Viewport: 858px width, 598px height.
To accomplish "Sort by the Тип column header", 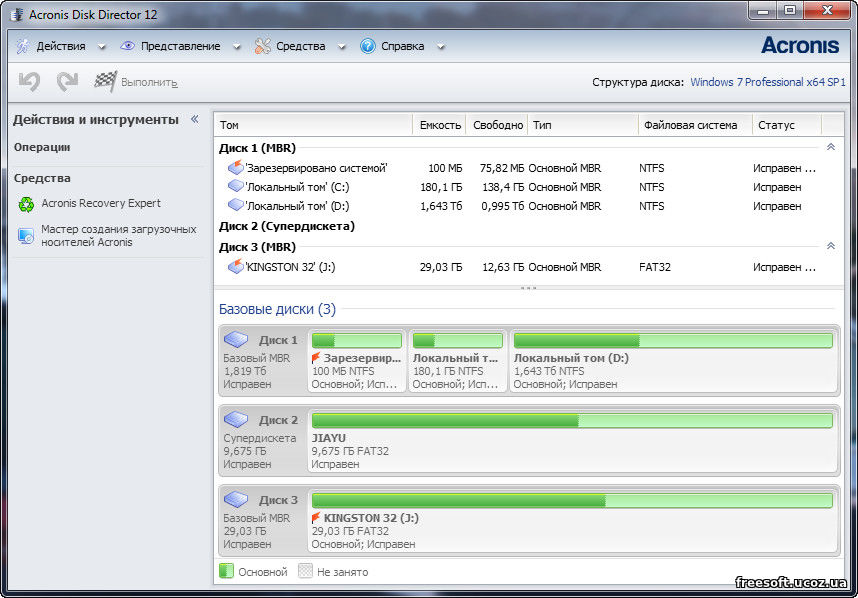I will tap(583, 125).
